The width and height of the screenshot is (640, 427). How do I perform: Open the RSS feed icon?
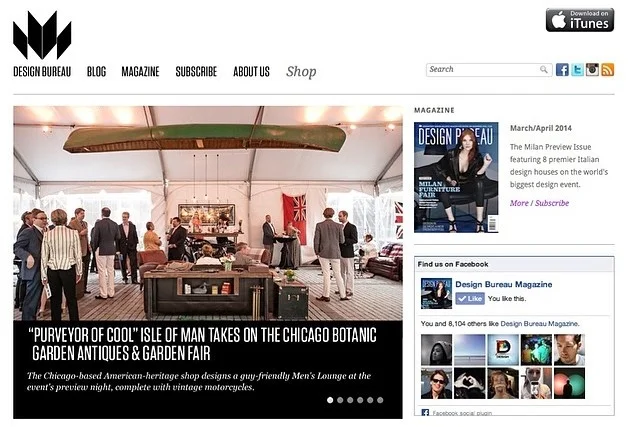pyautogui.click(x=607, y=70)
